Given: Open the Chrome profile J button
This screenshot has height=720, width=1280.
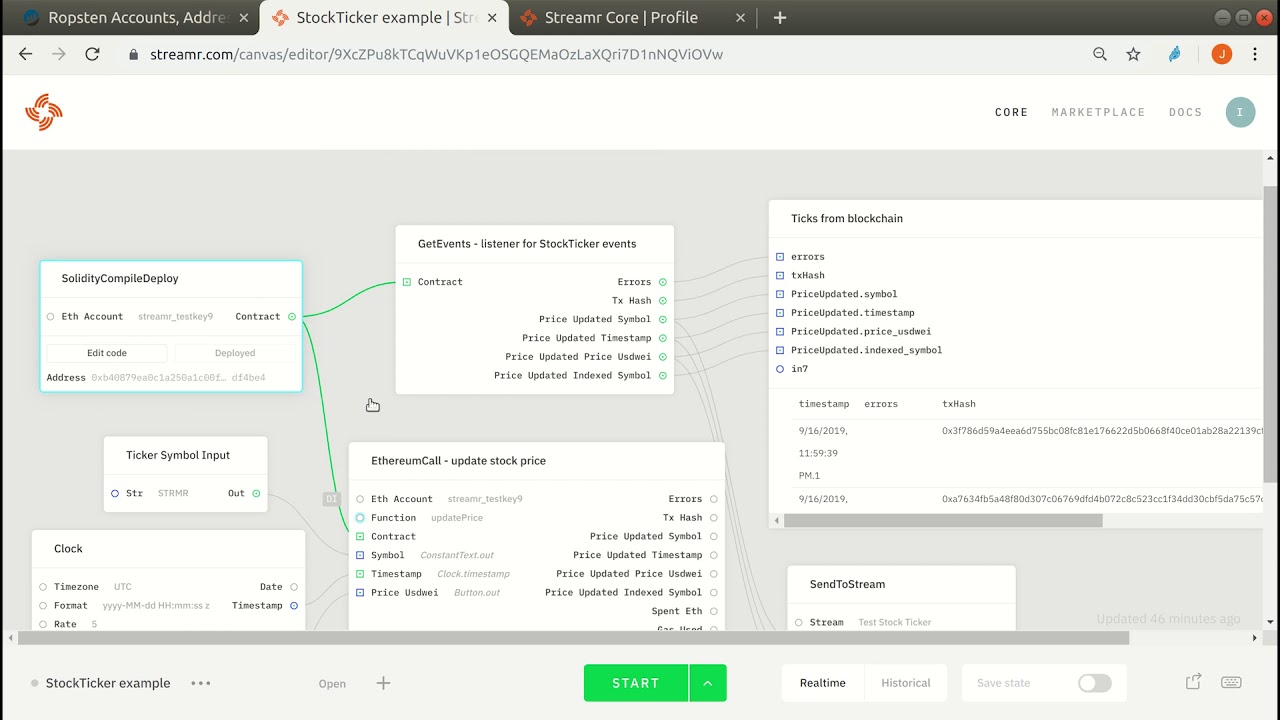Looking at the screenshot, I should (1221, 54).
